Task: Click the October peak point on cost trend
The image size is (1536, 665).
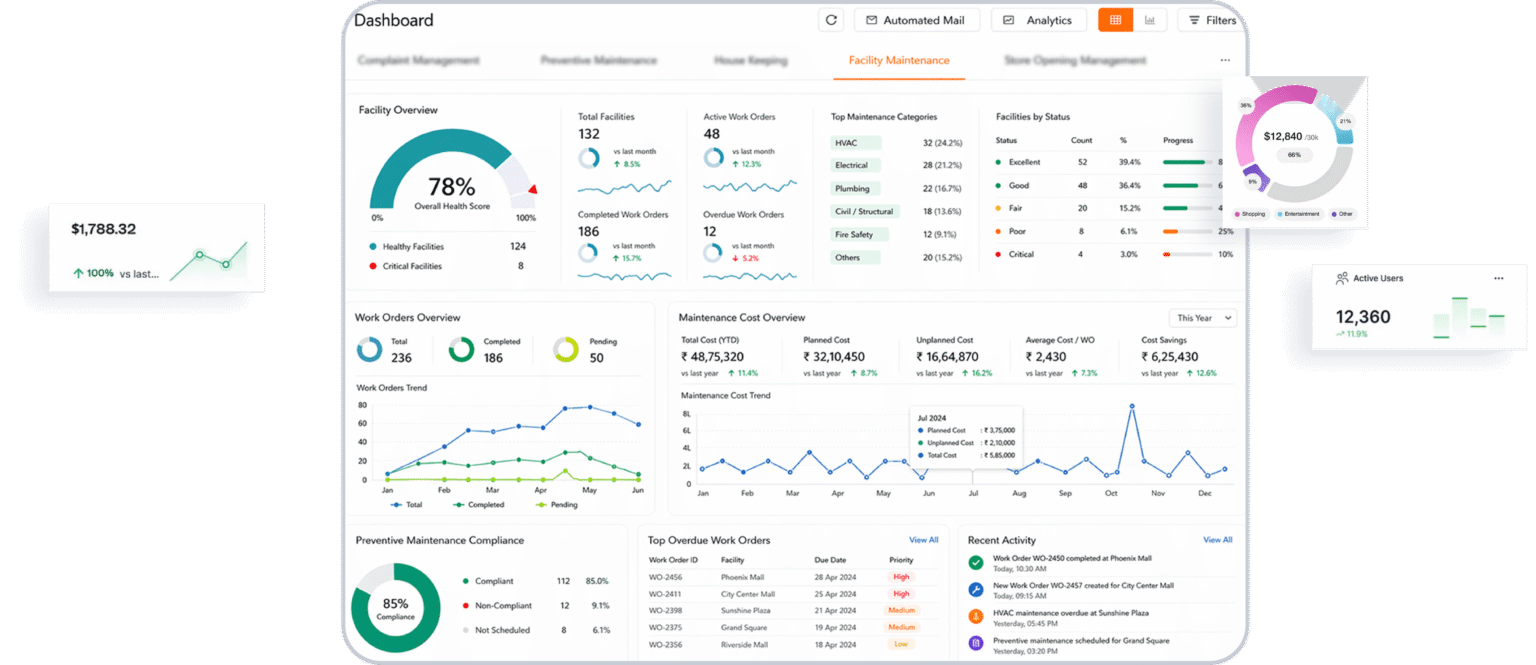Action: (x=1132, y=407)
